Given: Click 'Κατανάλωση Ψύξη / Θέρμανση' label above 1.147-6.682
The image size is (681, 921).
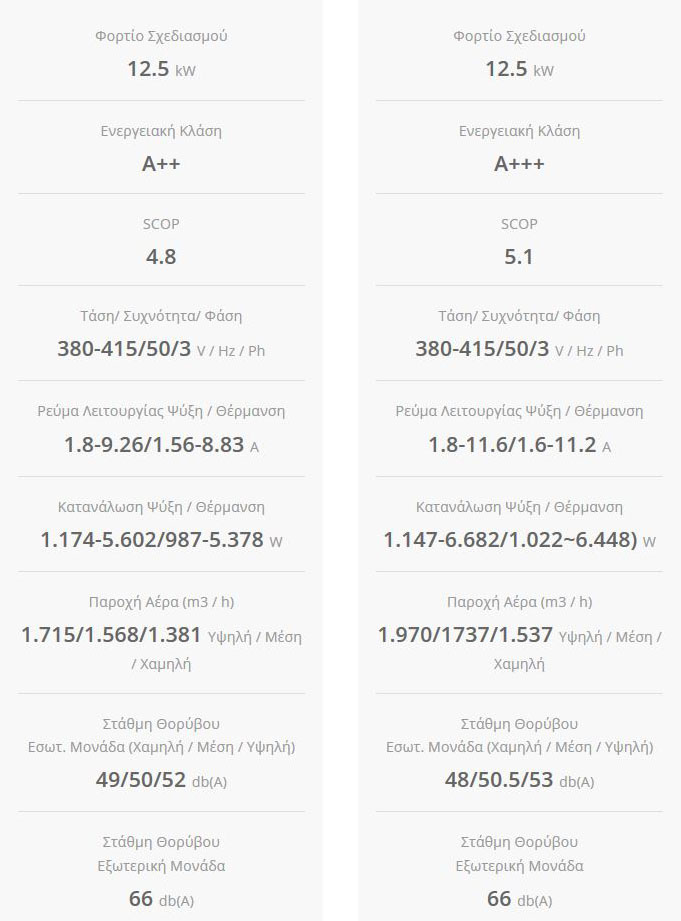Looking at the screenshot, I should (x=519, y=507).
